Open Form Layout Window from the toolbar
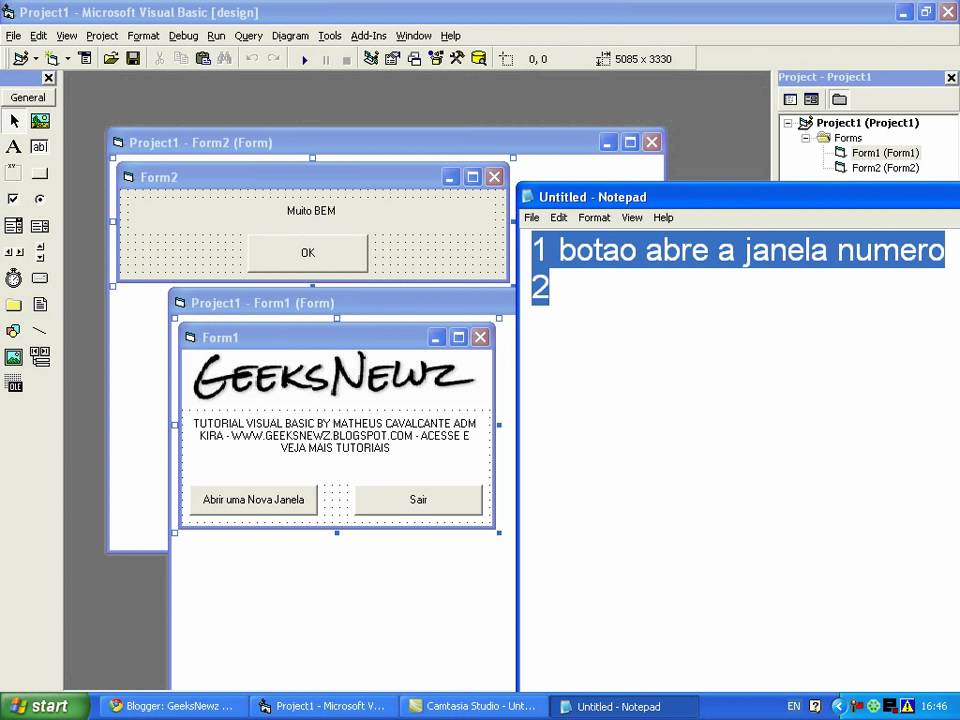 coord(414,59)
